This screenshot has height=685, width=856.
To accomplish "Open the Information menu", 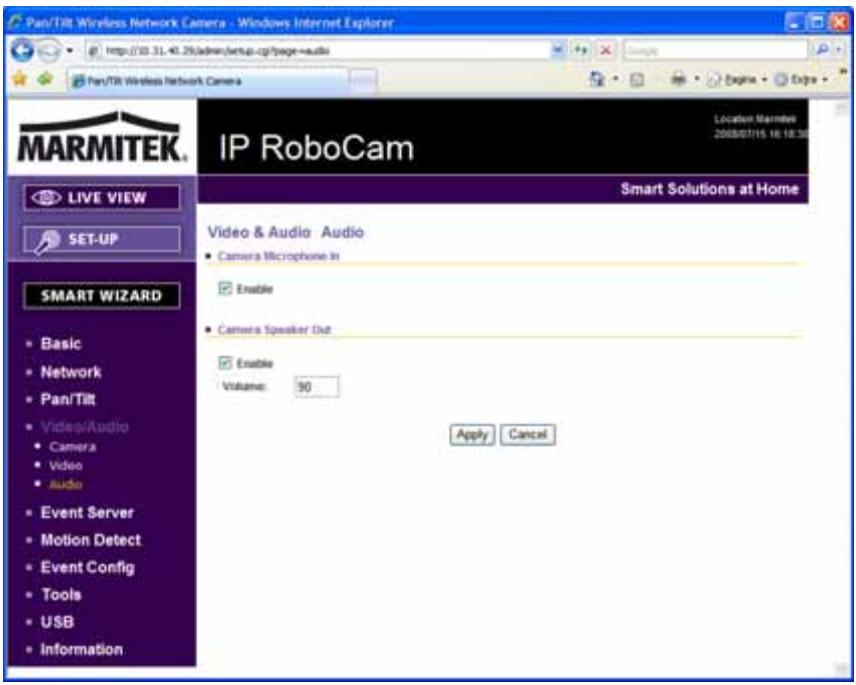I will [x=82, y=649].
